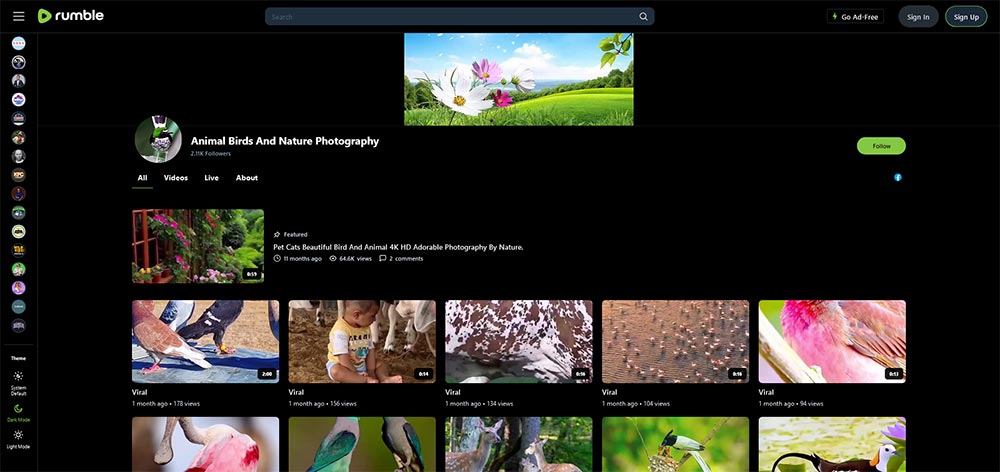Open the About tab
The image size is (1000, 472).
pos(247,178)
